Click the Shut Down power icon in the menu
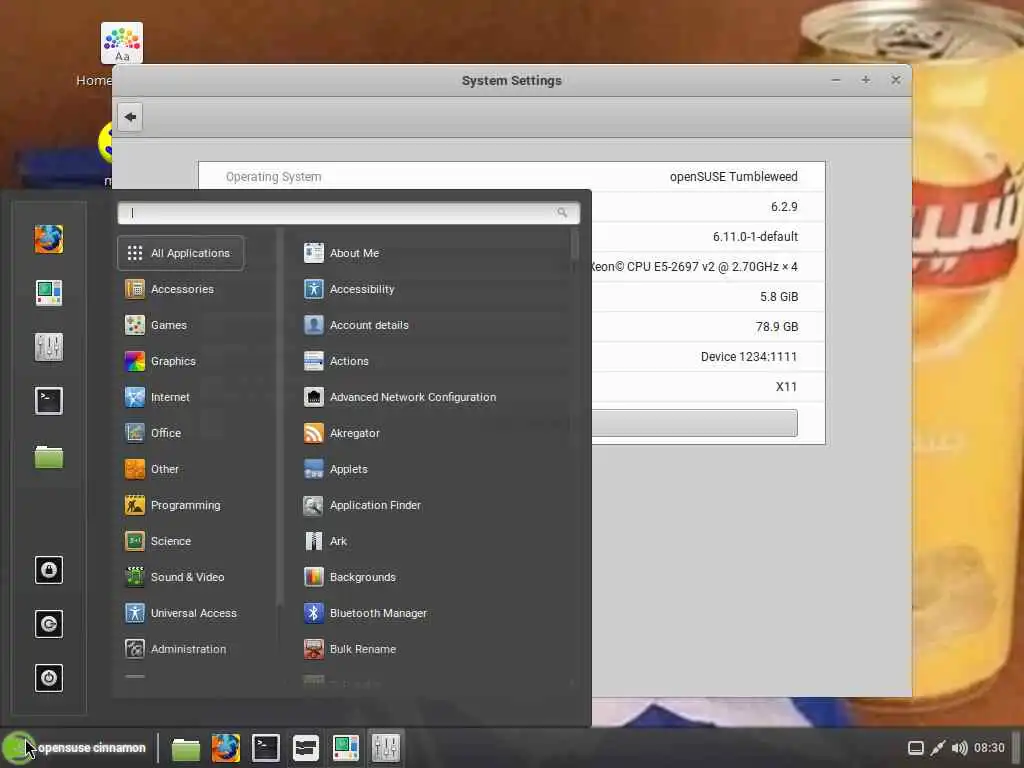Image resolution: width=1024 pixels, height=768 pixels. click(x=49, y=678)
